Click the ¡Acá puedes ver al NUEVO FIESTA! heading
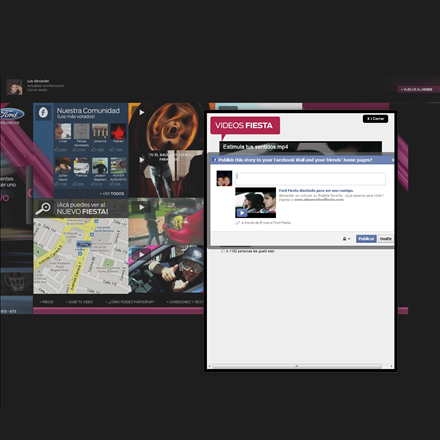440x440 pixels. (82, 208)
